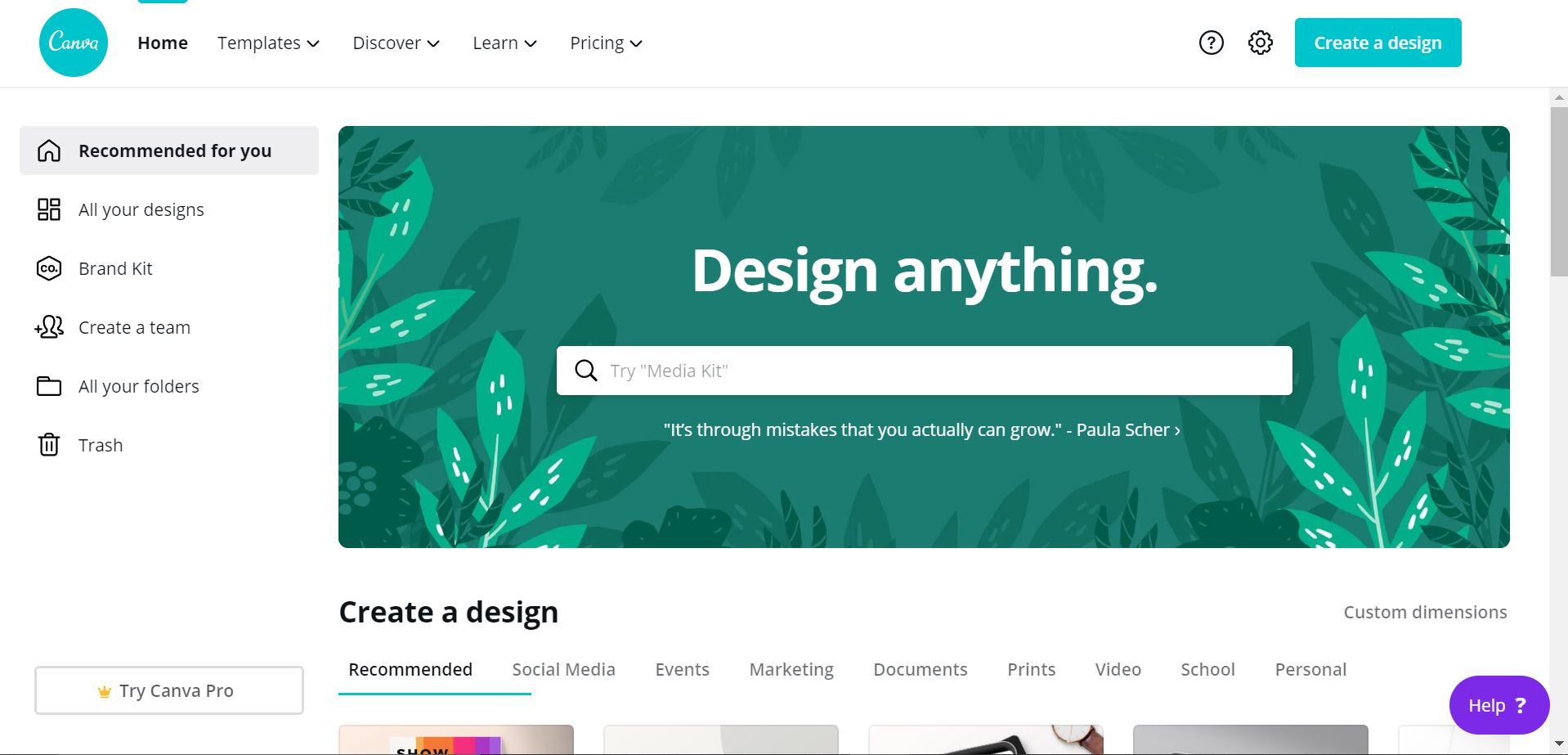1568x755 pixels.
Task: Focus the Try "Media Kit" search field
Action: click(924, 371)
